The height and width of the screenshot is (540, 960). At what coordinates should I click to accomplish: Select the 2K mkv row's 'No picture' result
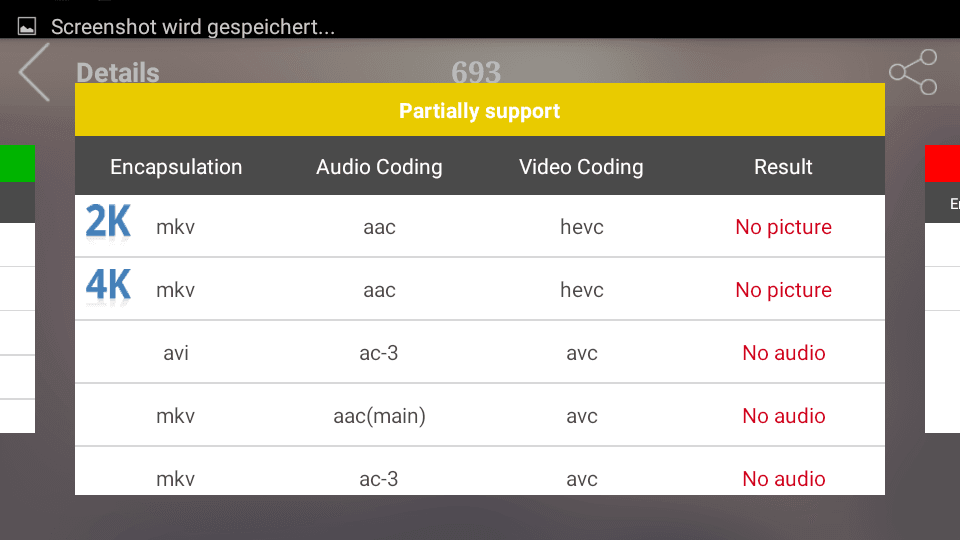[x=783, y=227]
